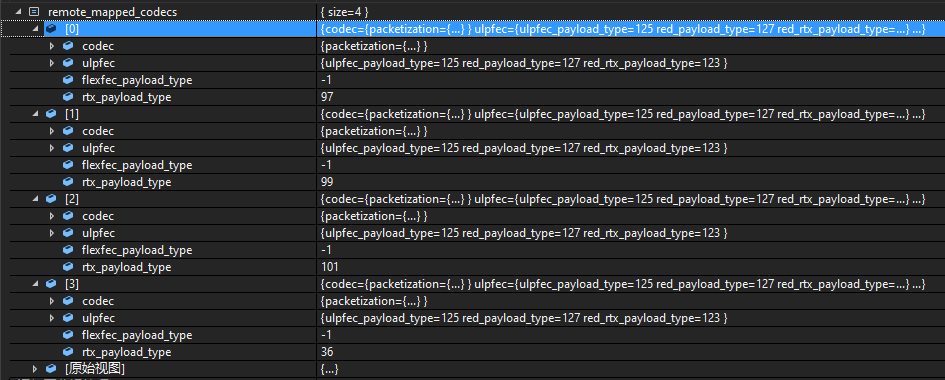This screenshot has height=380, width=945.
Task: Select the remote_mapped_codecs variable name
Action: click(x=113, y=12)
